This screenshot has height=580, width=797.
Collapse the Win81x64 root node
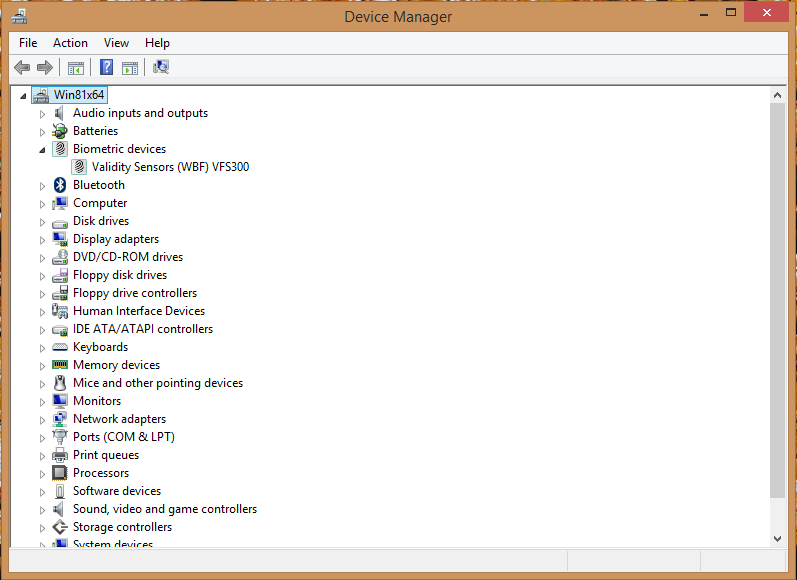23,96
